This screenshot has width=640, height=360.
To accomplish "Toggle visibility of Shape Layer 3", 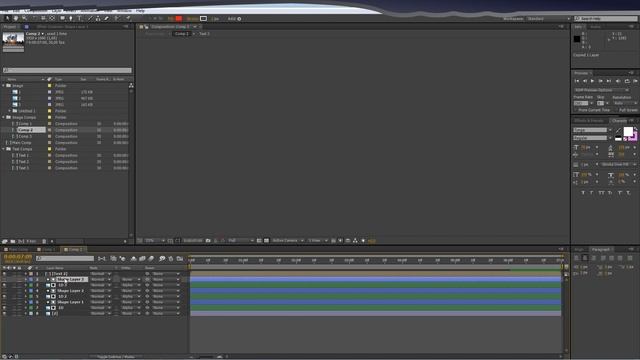I will 4,279.
